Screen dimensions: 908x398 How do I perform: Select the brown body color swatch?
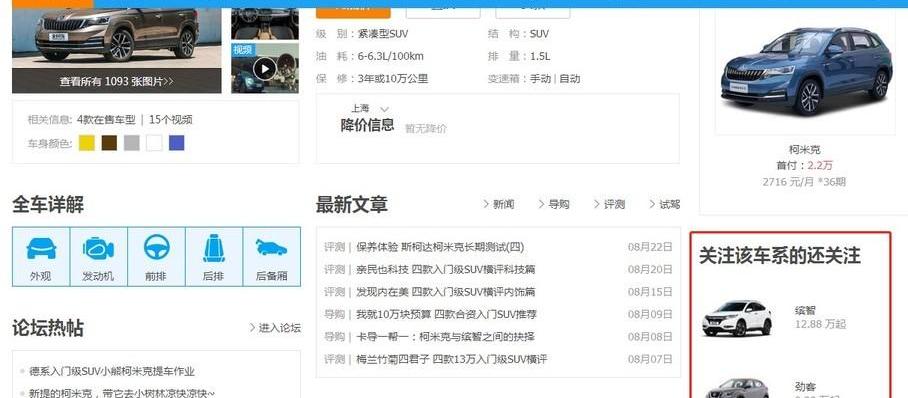109,143
